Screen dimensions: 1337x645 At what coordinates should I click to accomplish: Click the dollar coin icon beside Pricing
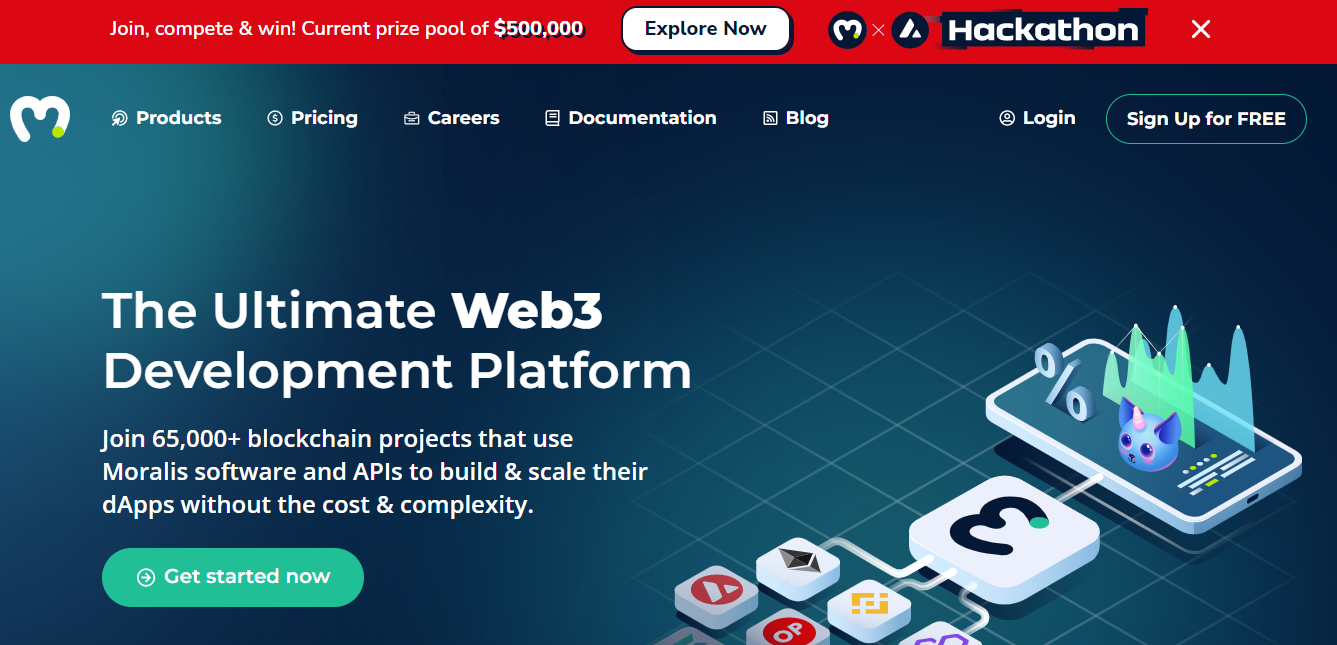[x=275, y=118]
